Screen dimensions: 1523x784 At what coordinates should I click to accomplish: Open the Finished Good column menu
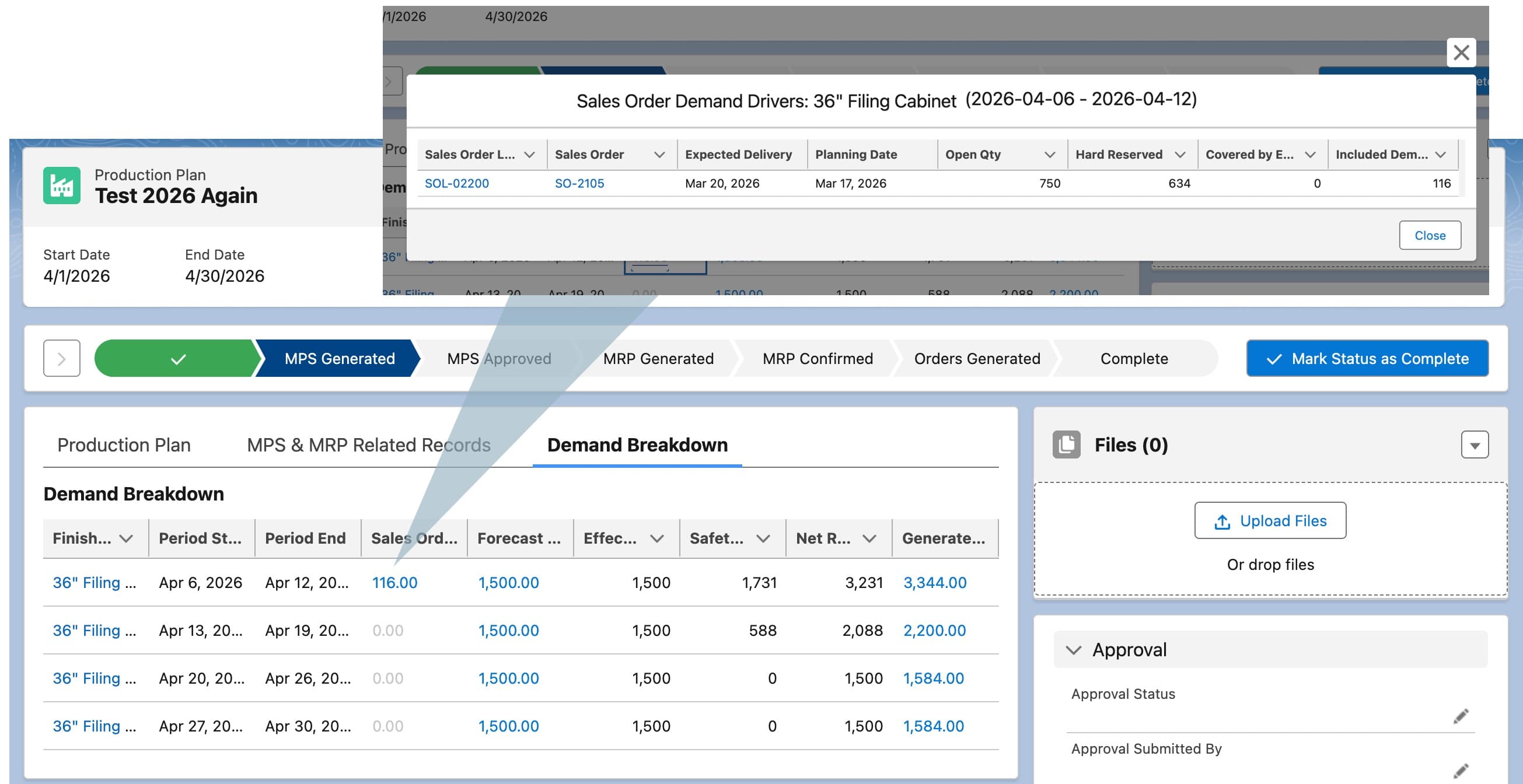(126, 538)
